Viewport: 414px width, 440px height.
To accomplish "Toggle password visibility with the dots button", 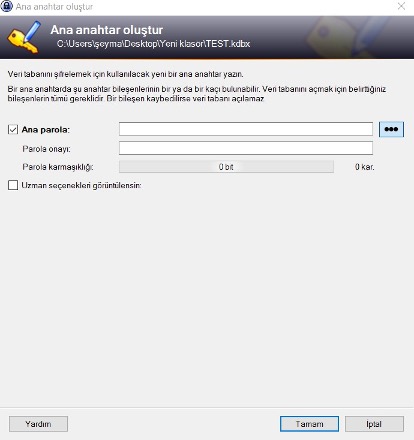I will [x=391, y=129].
